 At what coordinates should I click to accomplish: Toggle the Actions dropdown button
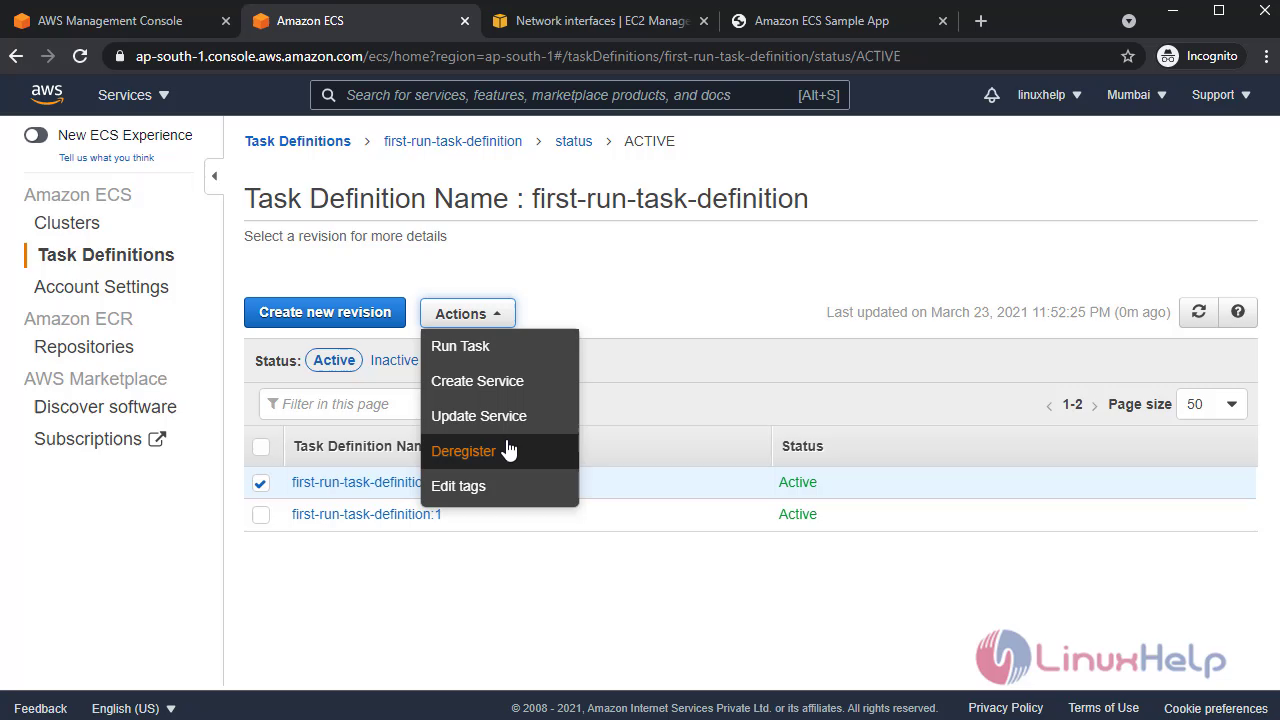(x=468, y=313)
